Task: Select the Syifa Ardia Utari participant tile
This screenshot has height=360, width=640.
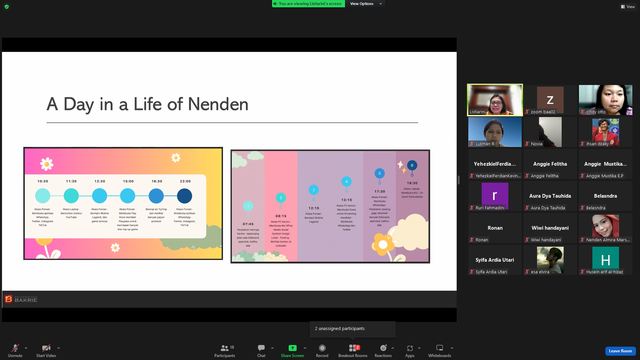Action: coord(495,260)
